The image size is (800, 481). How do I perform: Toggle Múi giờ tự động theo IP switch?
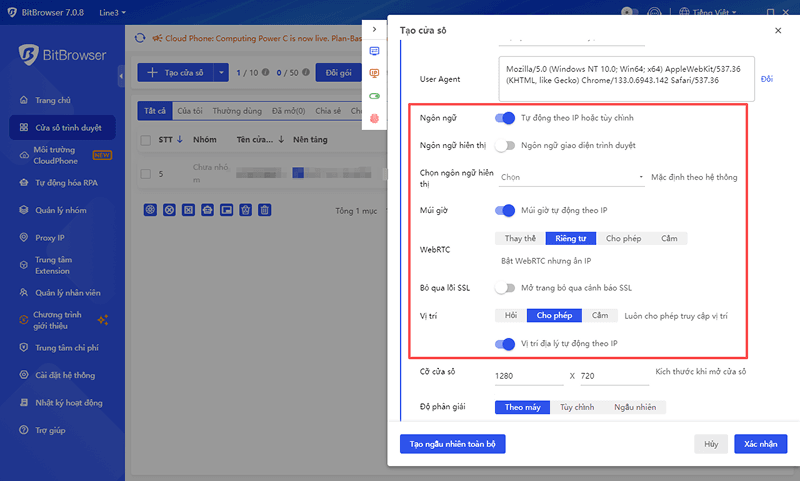click(x=505, y=210)
